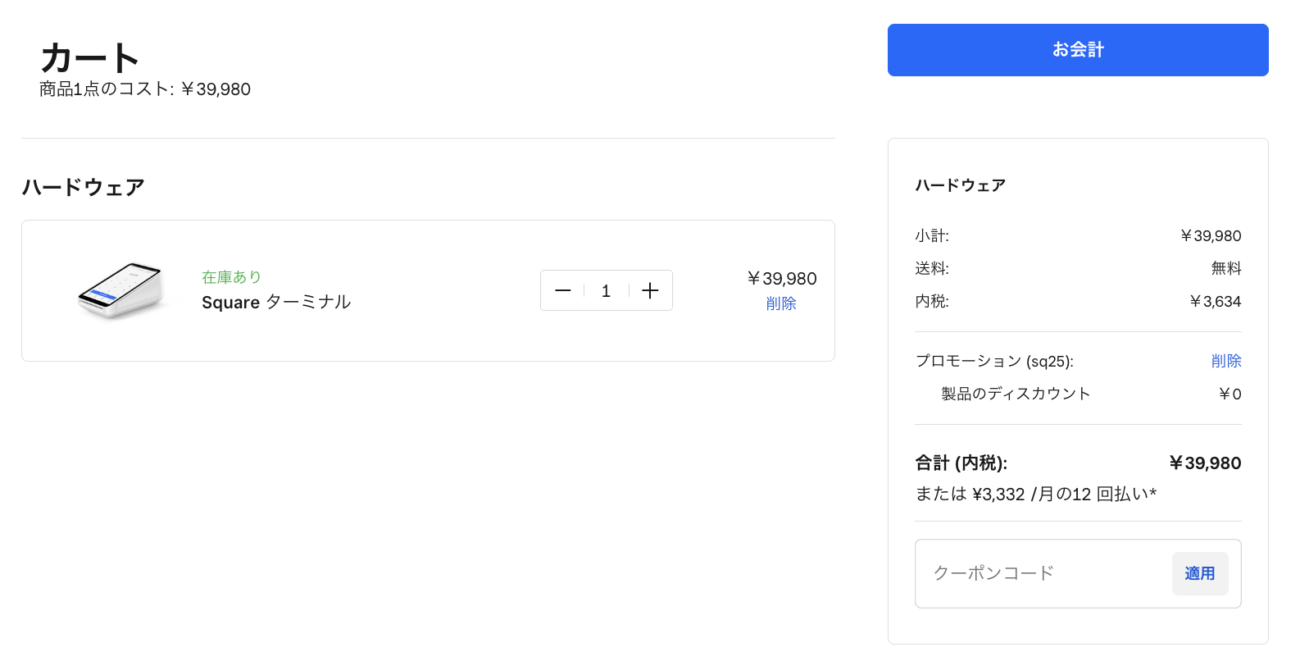1300x661 pixels.
Task: Decrease Square ターミナル quantity with minus
Action: pyautogui.click(x=563, y=291)
